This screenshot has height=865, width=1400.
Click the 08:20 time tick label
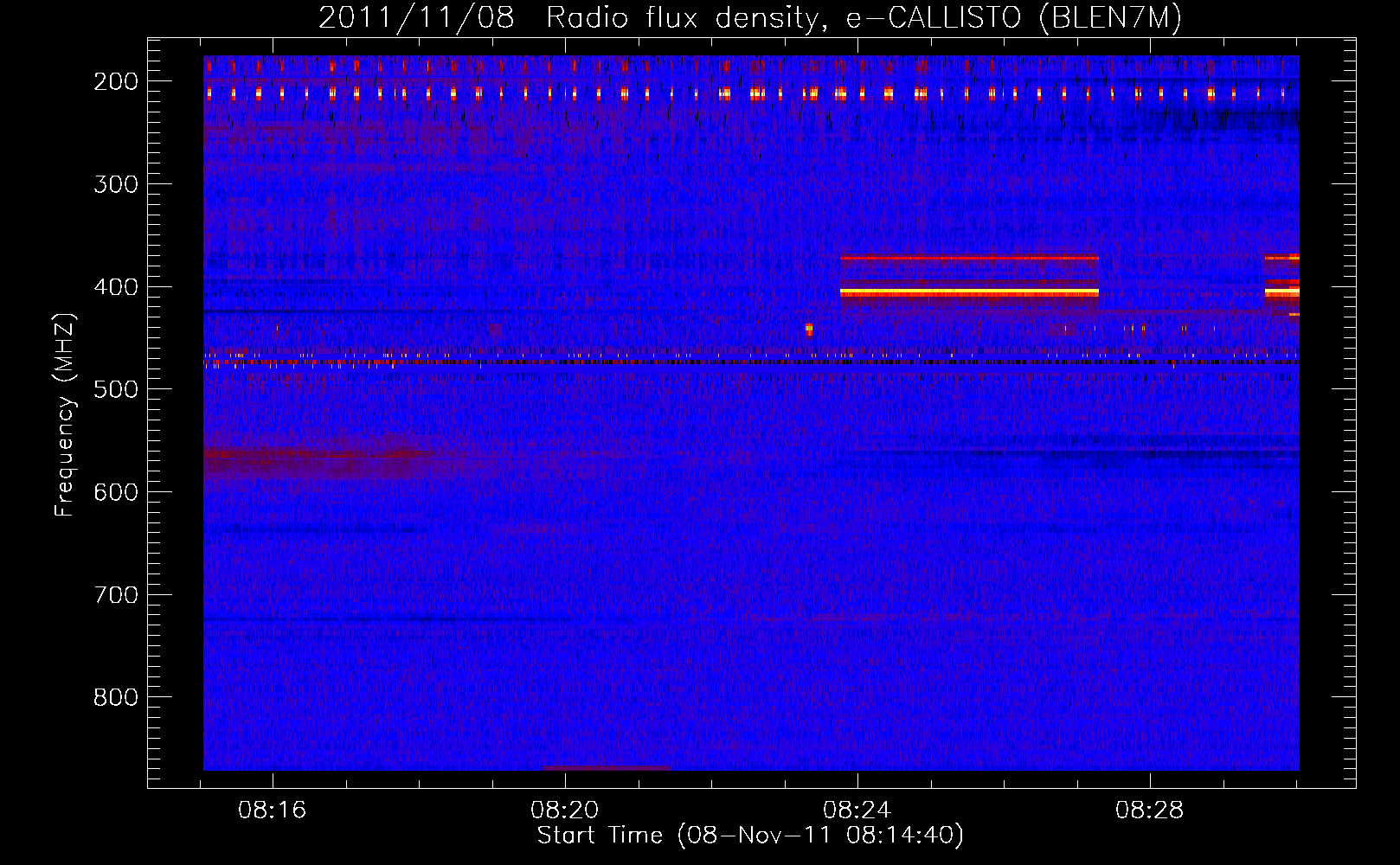pos(565,811)
